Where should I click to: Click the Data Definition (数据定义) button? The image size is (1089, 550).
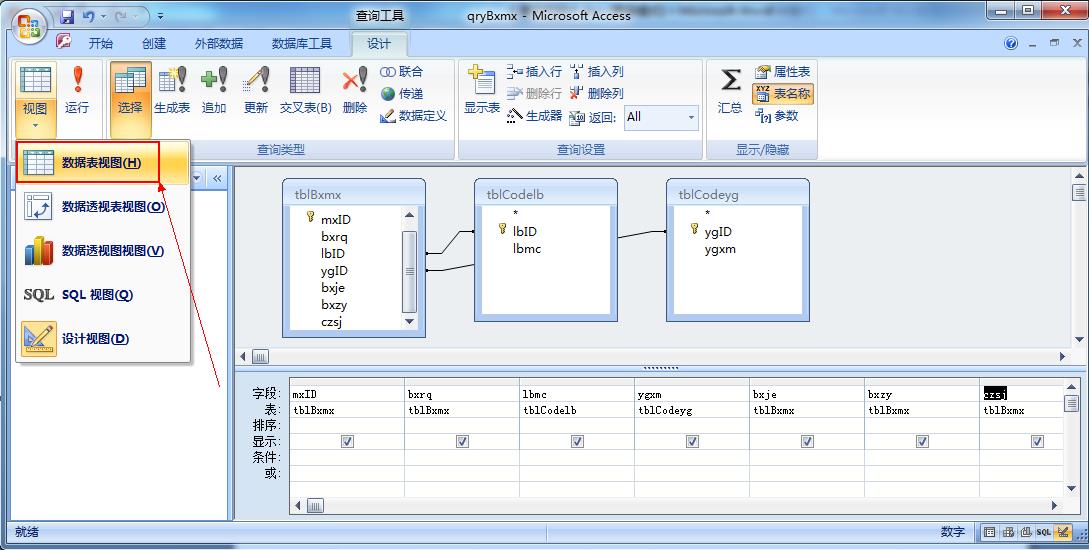tap(413, 116)
